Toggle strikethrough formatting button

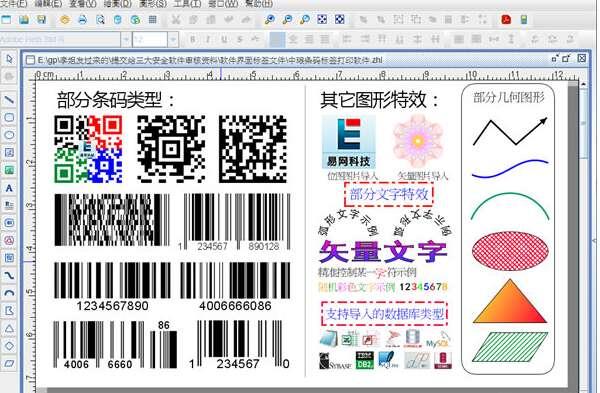[x=240, y=39]
